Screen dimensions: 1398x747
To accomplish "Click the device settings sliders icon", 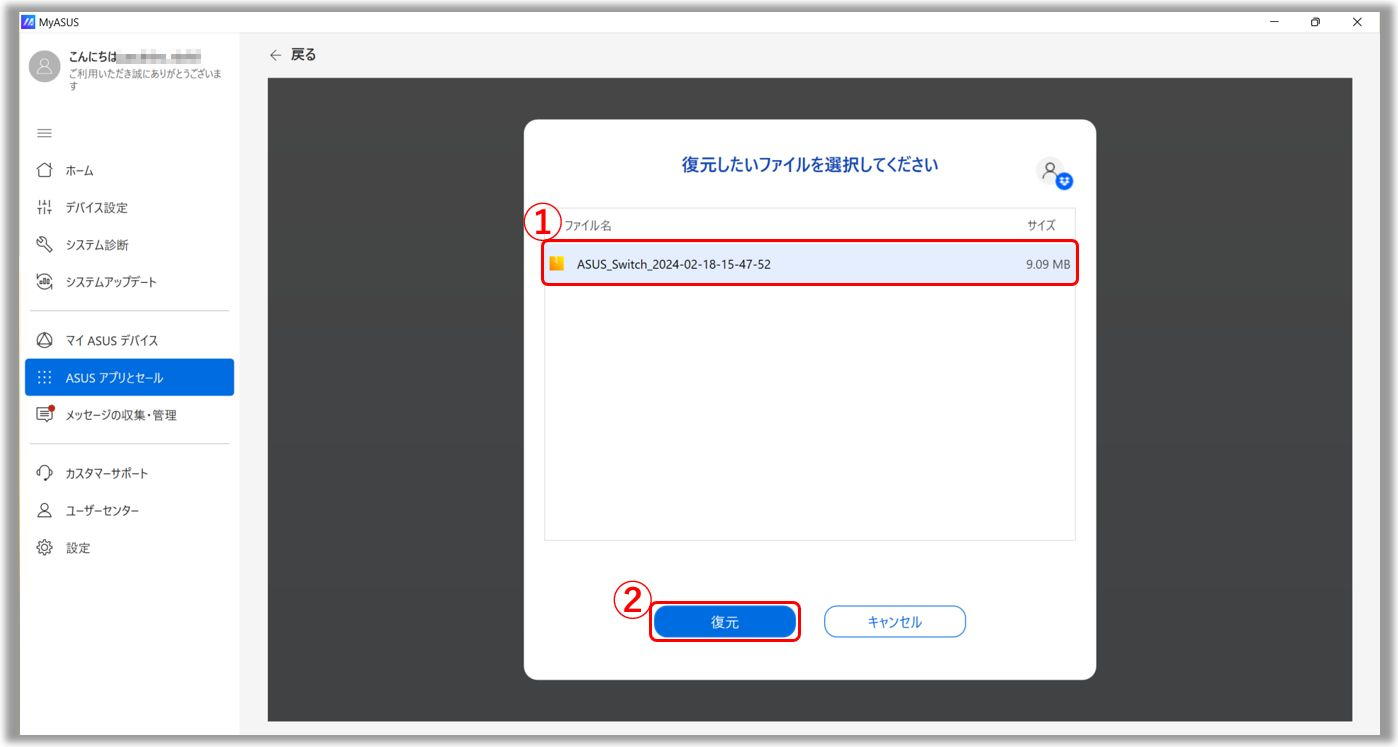I will click(x=44, y=208).
